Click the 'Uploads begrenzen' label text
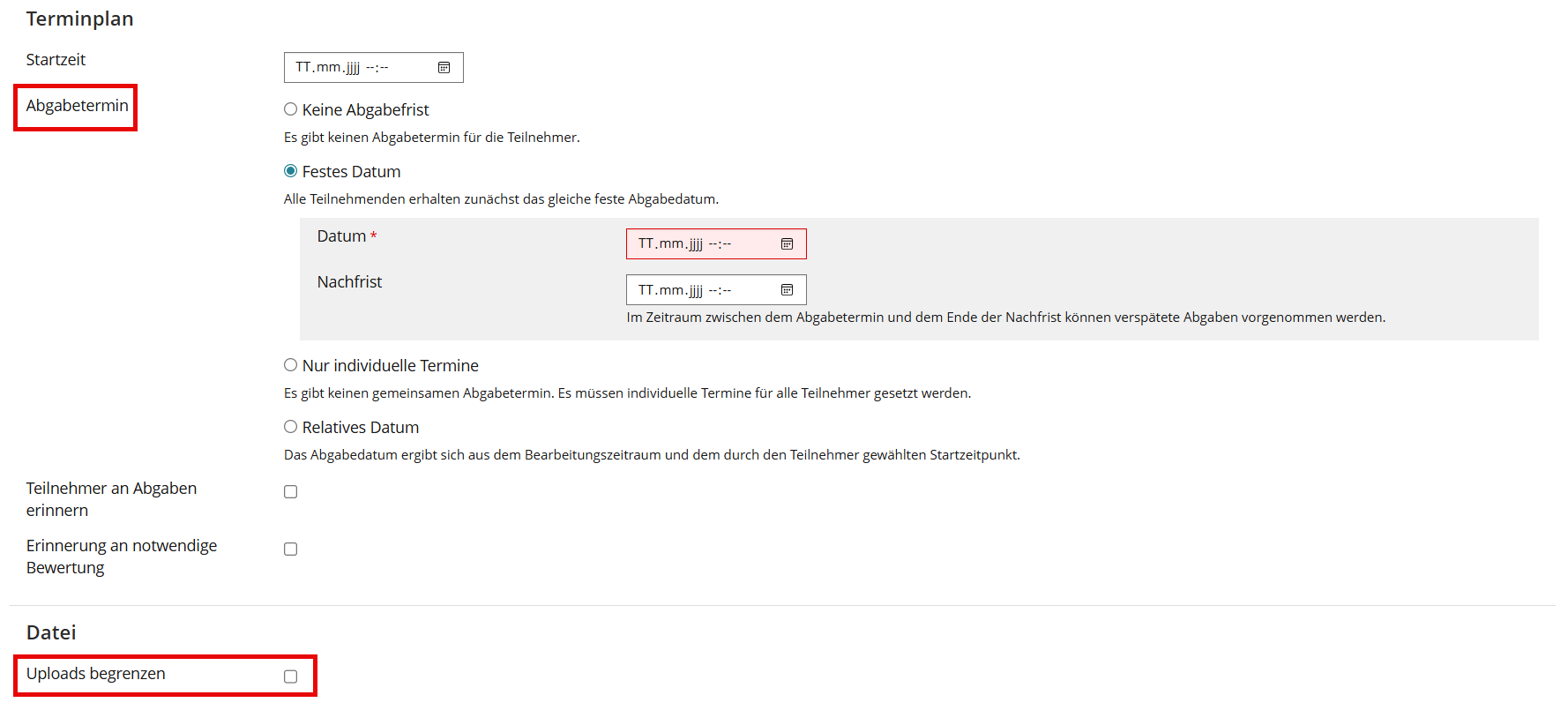1568x710 pixels. coord(95,674)
